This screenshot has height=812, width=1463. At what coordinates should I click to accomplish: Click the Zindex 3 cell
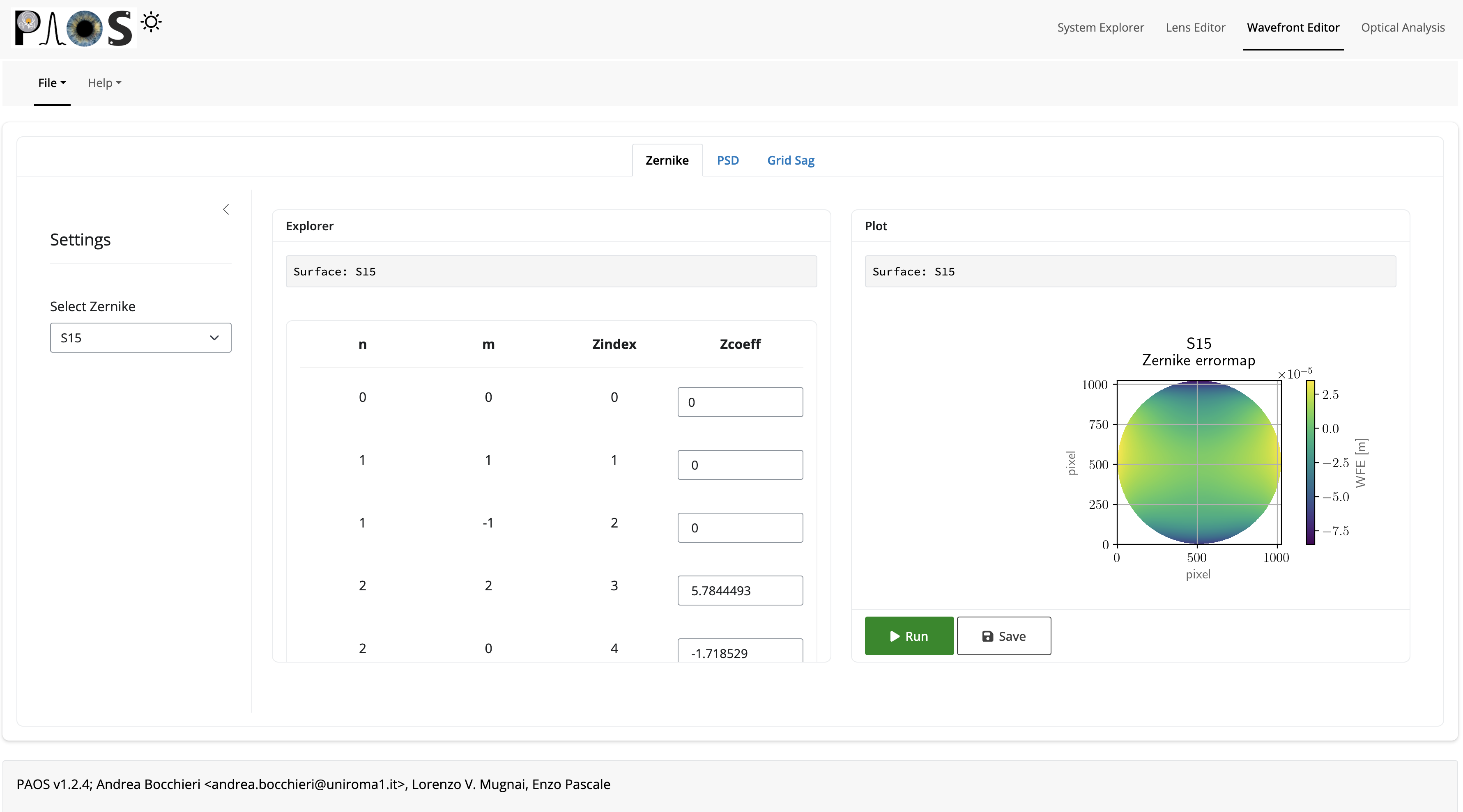point(614,585)
